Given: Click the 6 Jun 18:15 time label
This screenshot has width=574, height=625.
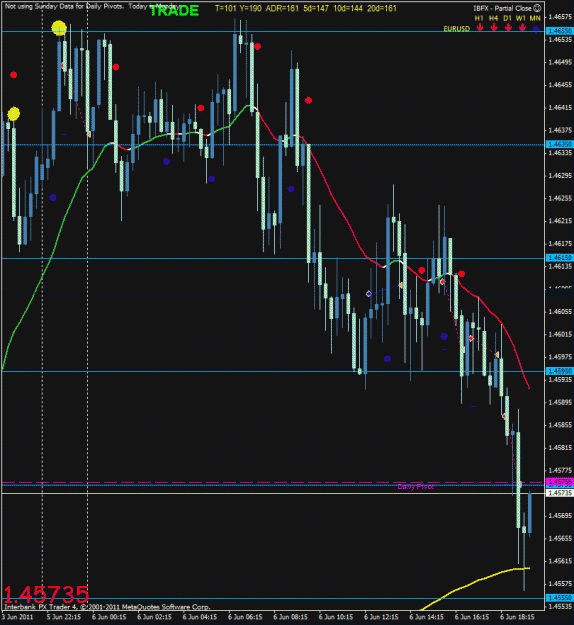Looking at the screenshot, I should click(517, 617).
